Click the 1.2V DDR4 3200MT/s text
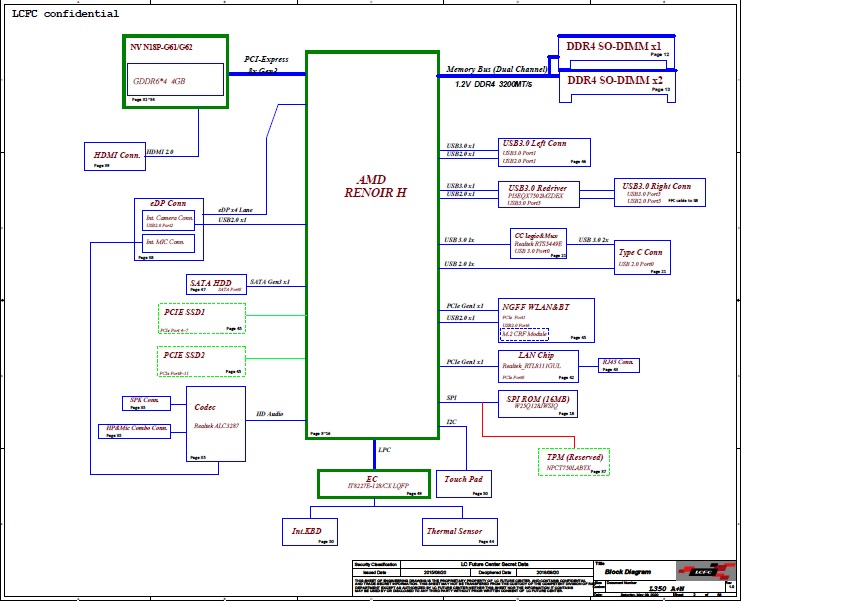851x601 pixels. (493, 84)
